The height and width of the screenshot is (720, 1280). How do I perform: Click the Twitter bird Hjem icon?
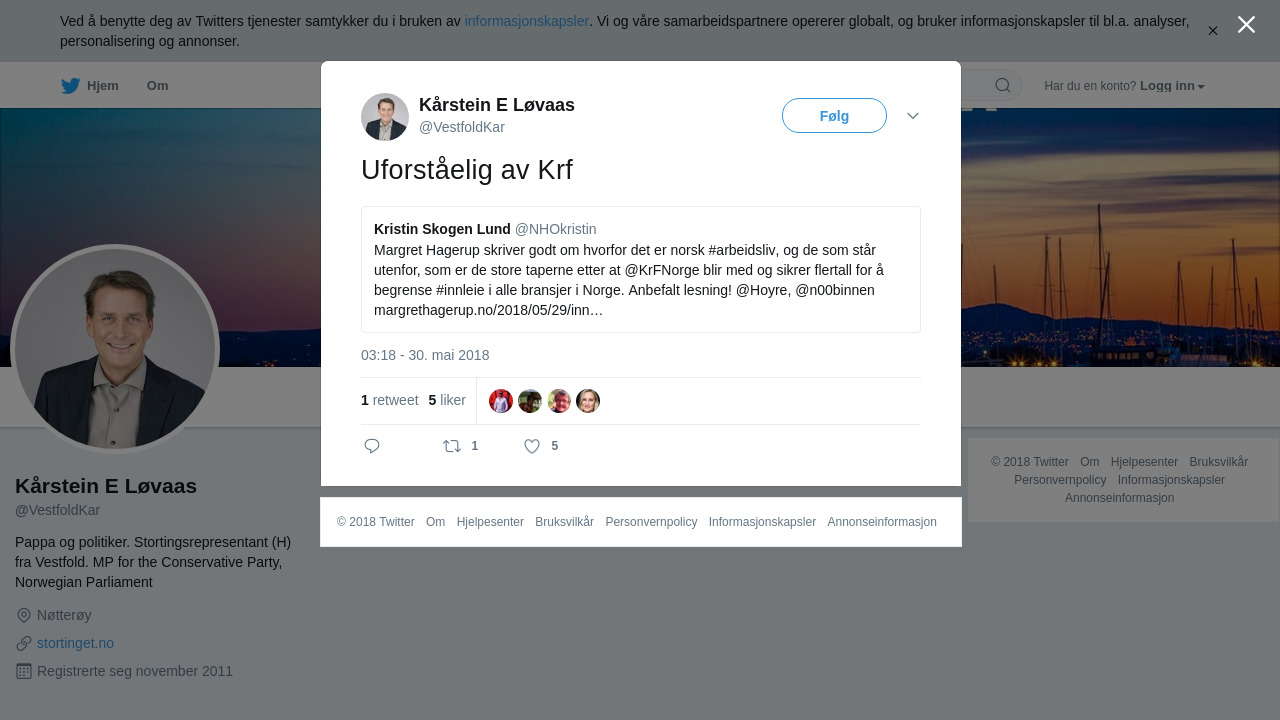click(x=71, y=86)
